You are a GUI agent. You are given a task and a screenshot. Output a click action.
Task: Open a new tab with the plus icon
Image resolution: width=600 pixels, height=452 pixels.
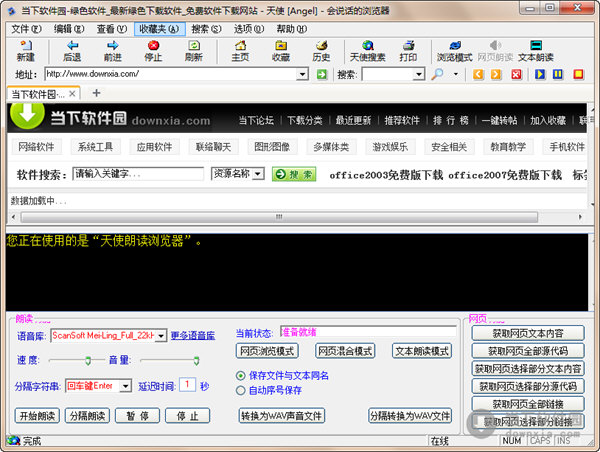click(x=96, y=93)
